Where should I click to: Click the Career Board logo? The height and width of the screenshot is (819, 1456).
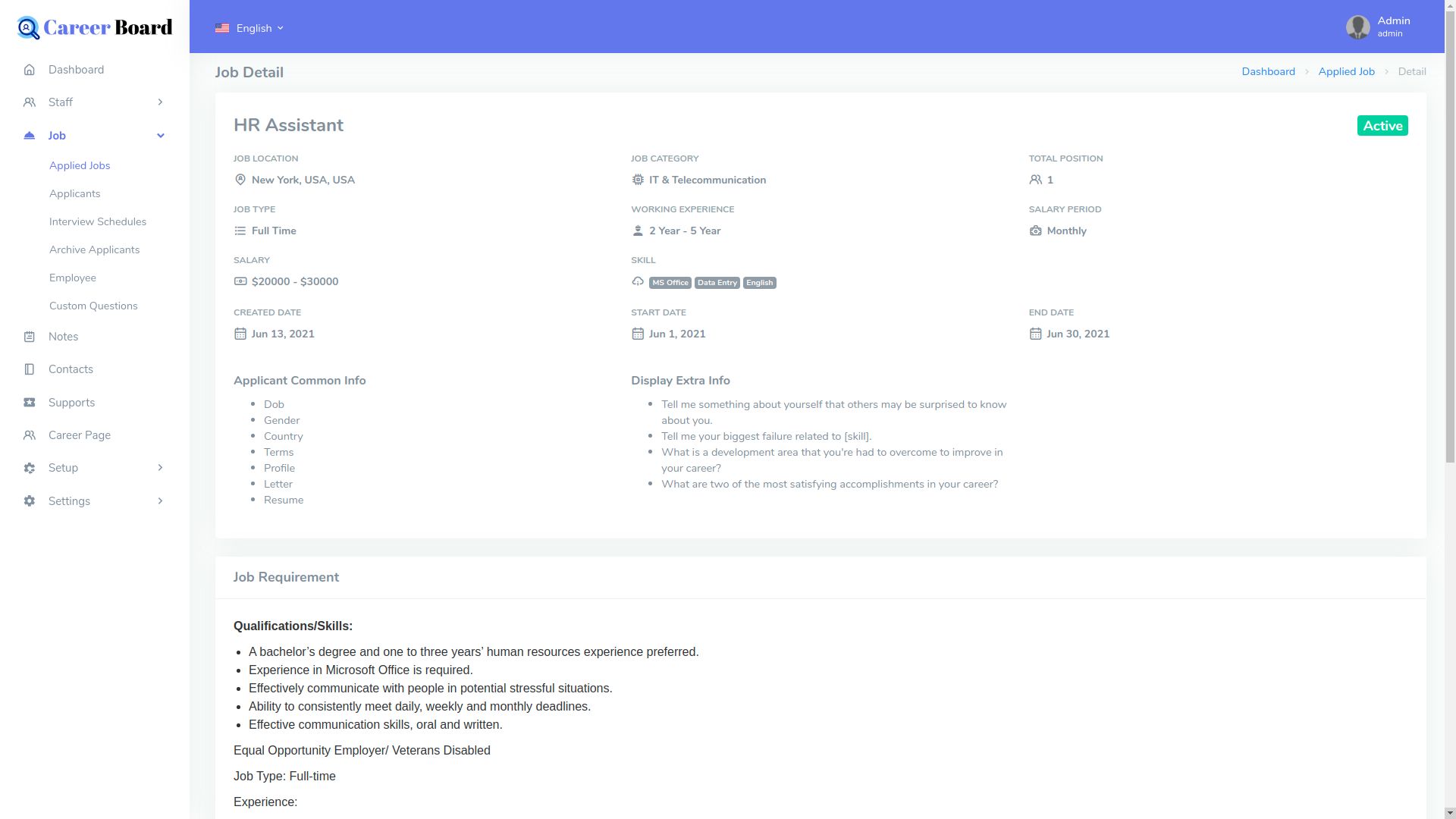(95, 28)
